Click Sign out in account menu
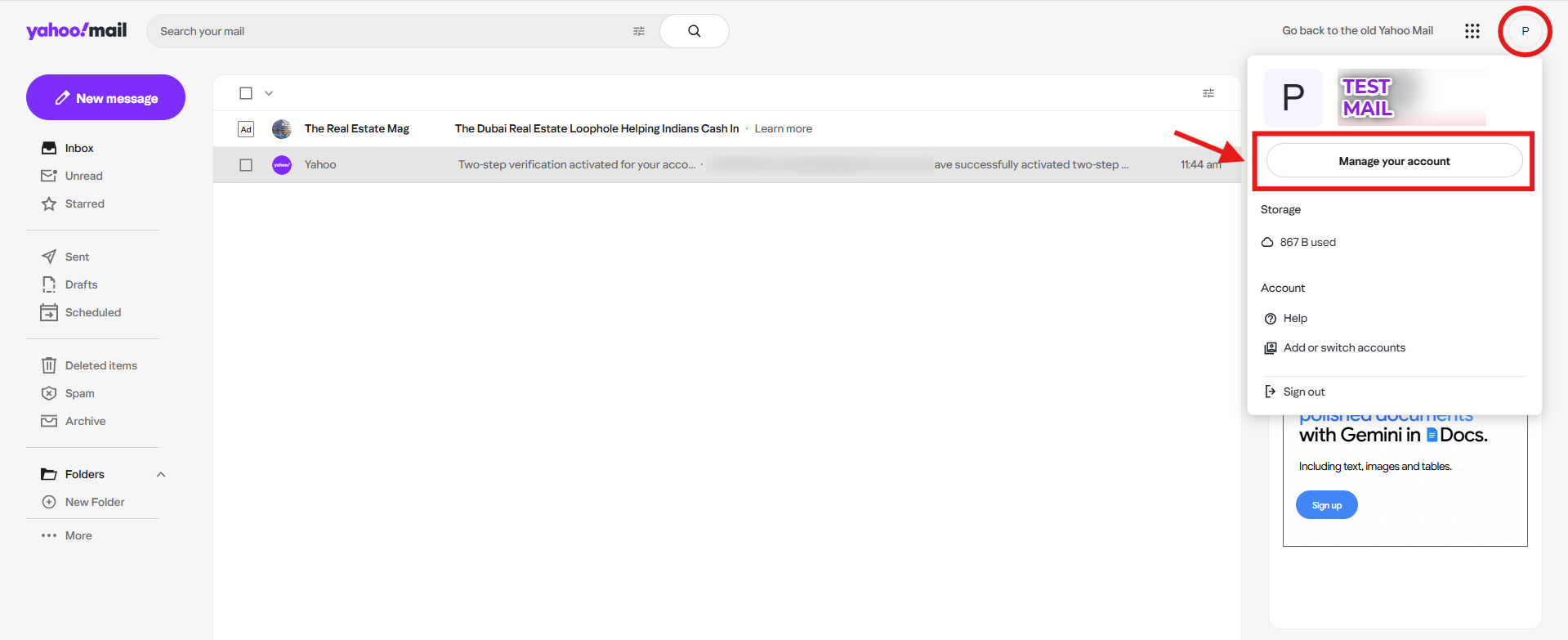Screen dimensions: 1568x640 pos(1303,392)
